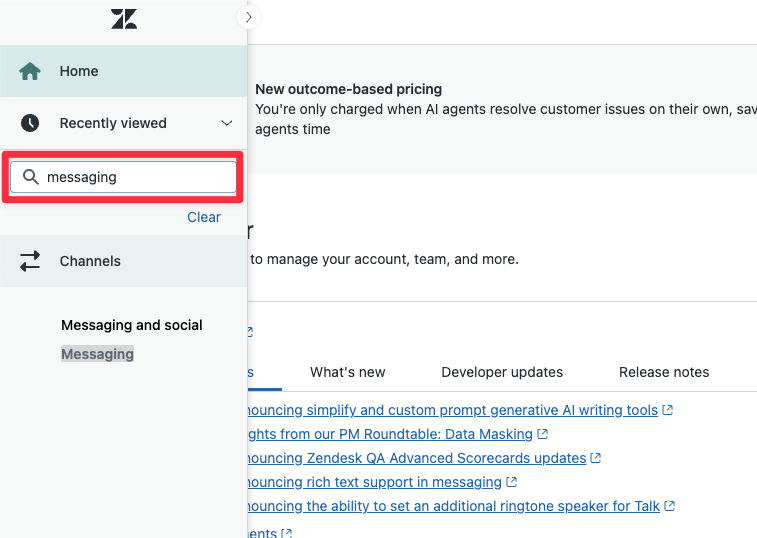
Task: Open additional ringtone speaker for Talk link
Action: click(453, 506)
